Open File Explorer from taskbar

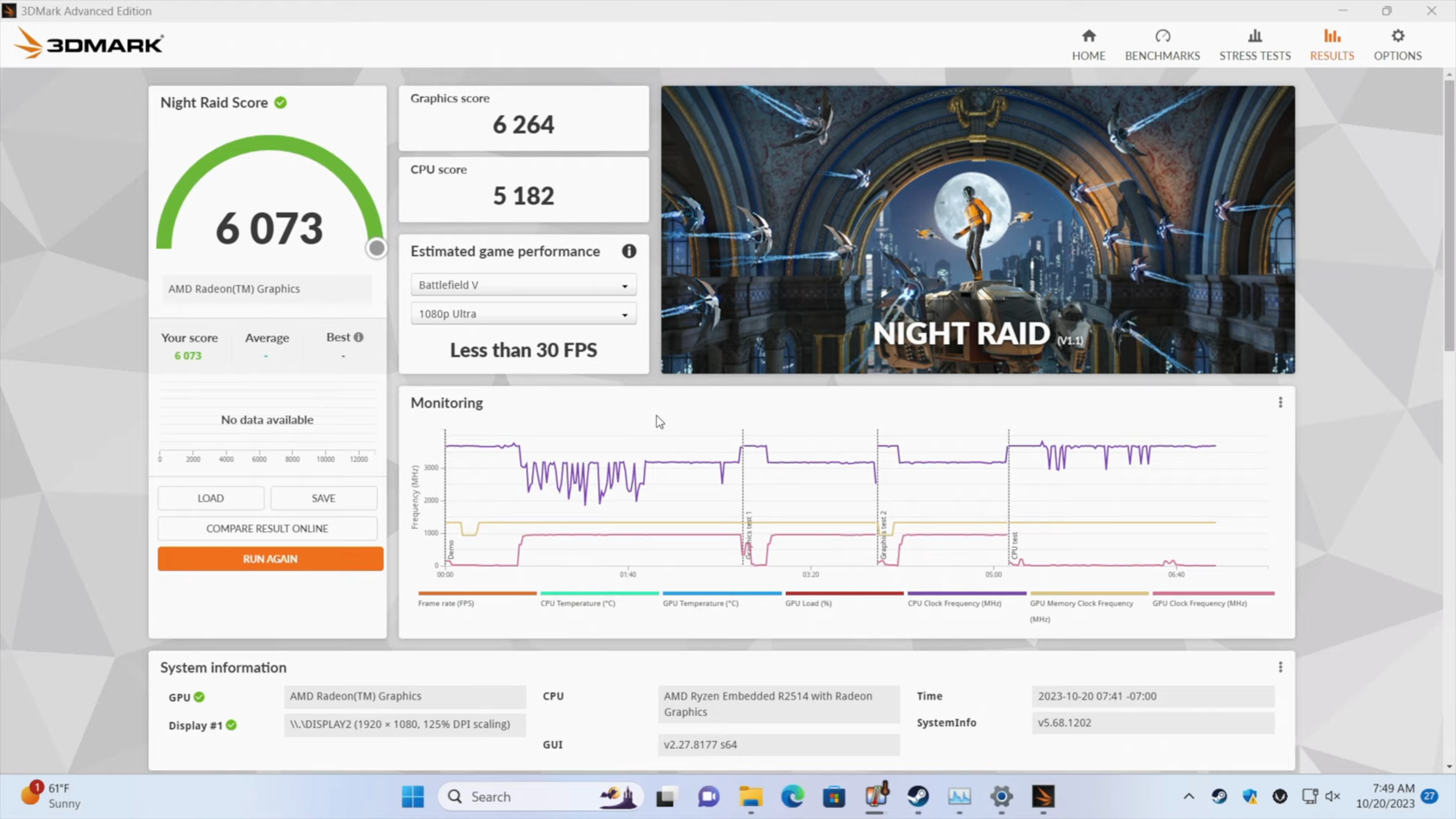tap(751, 796)
